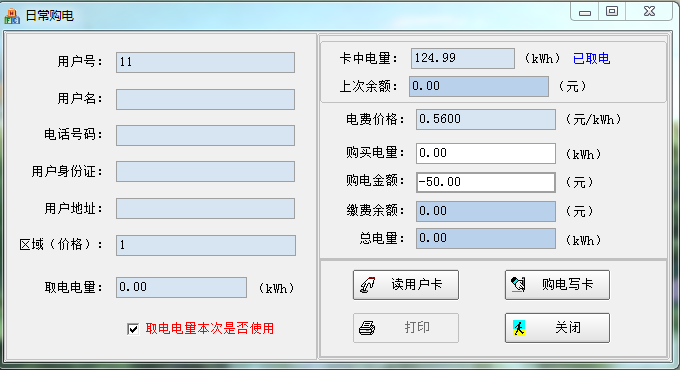Image resolution: width=680 pixels, height=370 pixels.
Task: Click the 区域（价格） field
Action: point(206,246)
